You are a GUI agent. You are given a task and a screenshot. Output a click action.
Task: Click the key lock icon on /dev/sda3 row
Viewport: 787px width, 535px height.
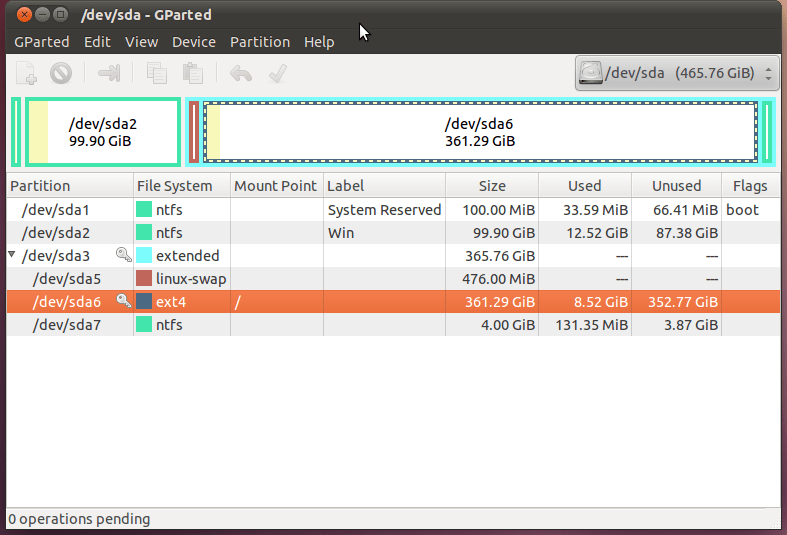point(123,255)
